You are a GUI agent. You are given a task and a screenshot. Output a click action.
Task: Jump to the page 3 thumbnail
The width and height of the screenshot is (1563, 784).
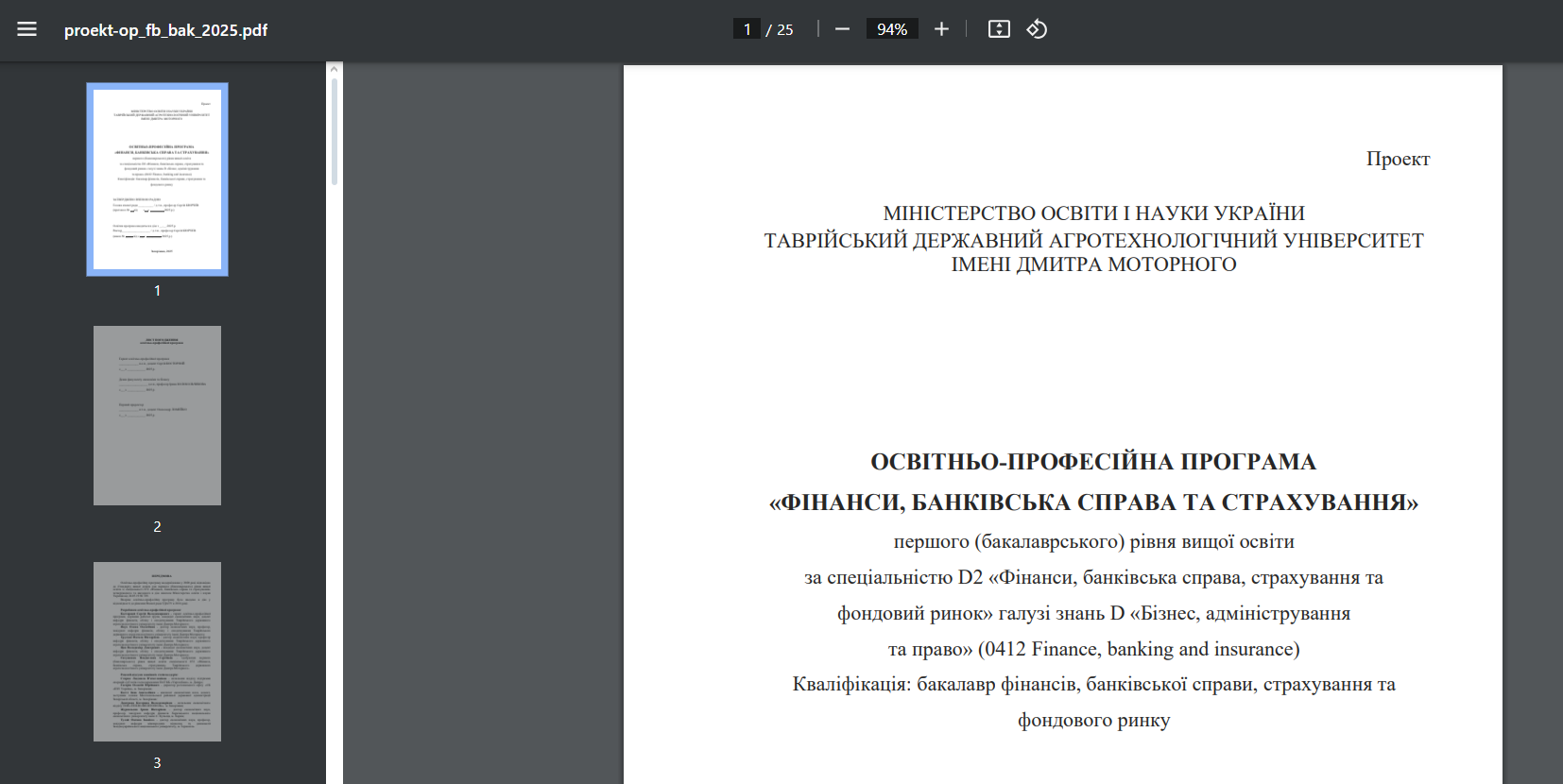pyautogui.click(x=157, y=652)
